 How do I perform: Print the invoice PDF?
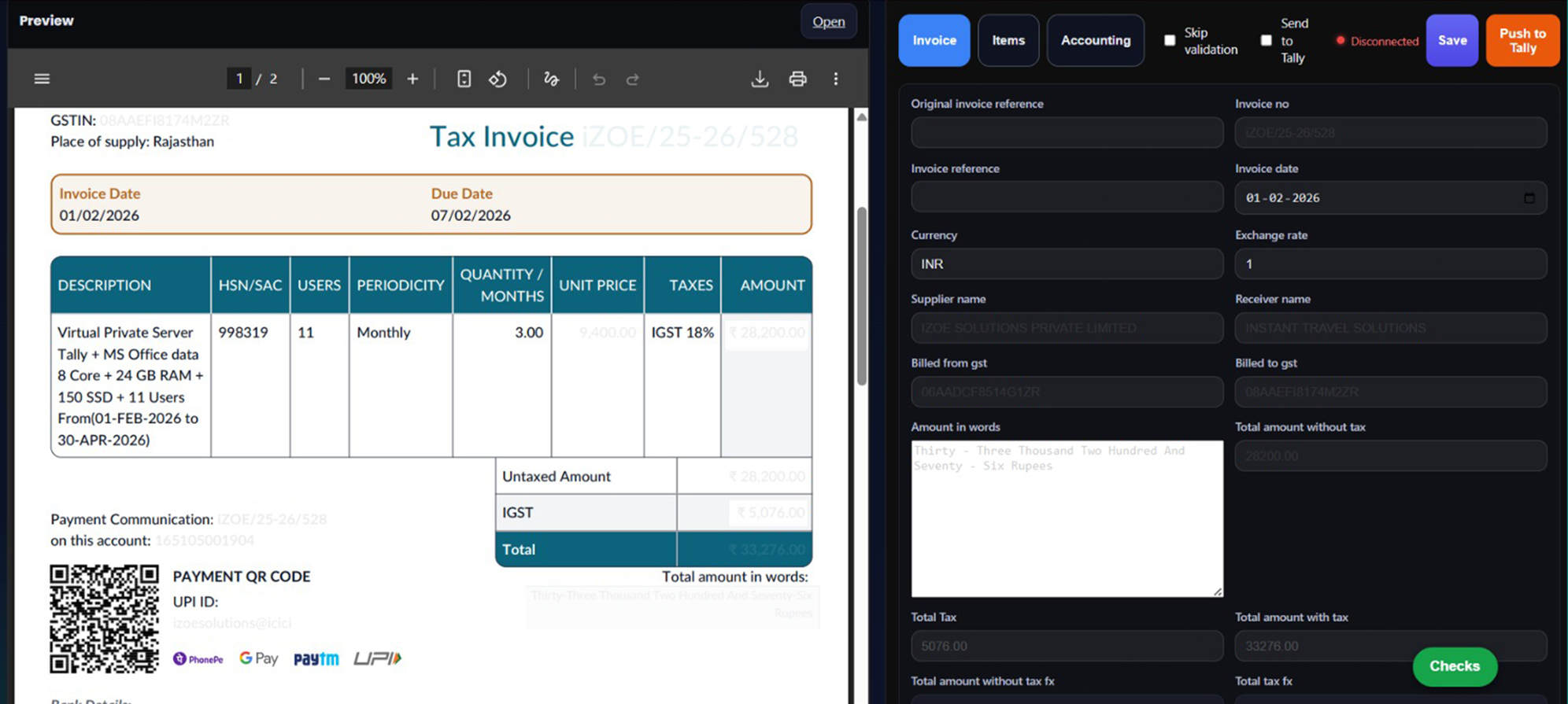pyautogui.click(x=797, y=79)
